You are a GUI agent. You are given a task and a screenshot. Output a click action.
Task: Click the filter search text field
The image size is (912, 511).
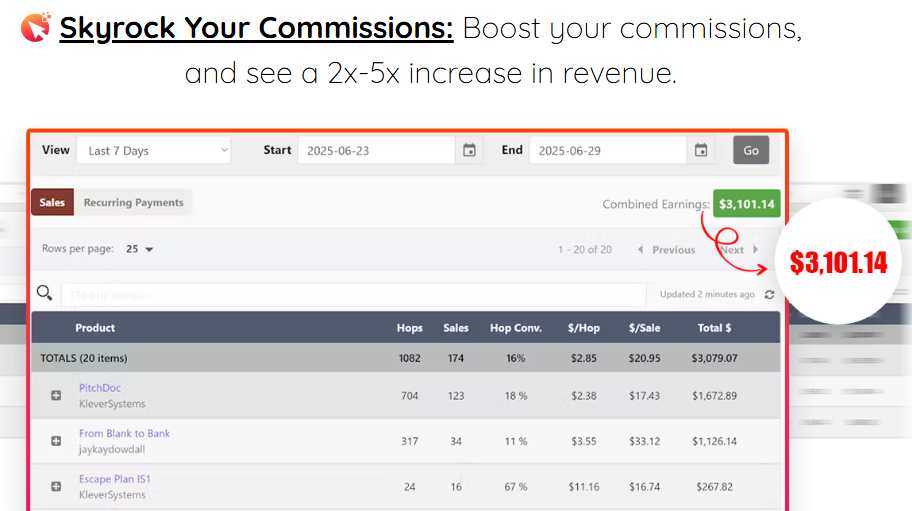353,295
